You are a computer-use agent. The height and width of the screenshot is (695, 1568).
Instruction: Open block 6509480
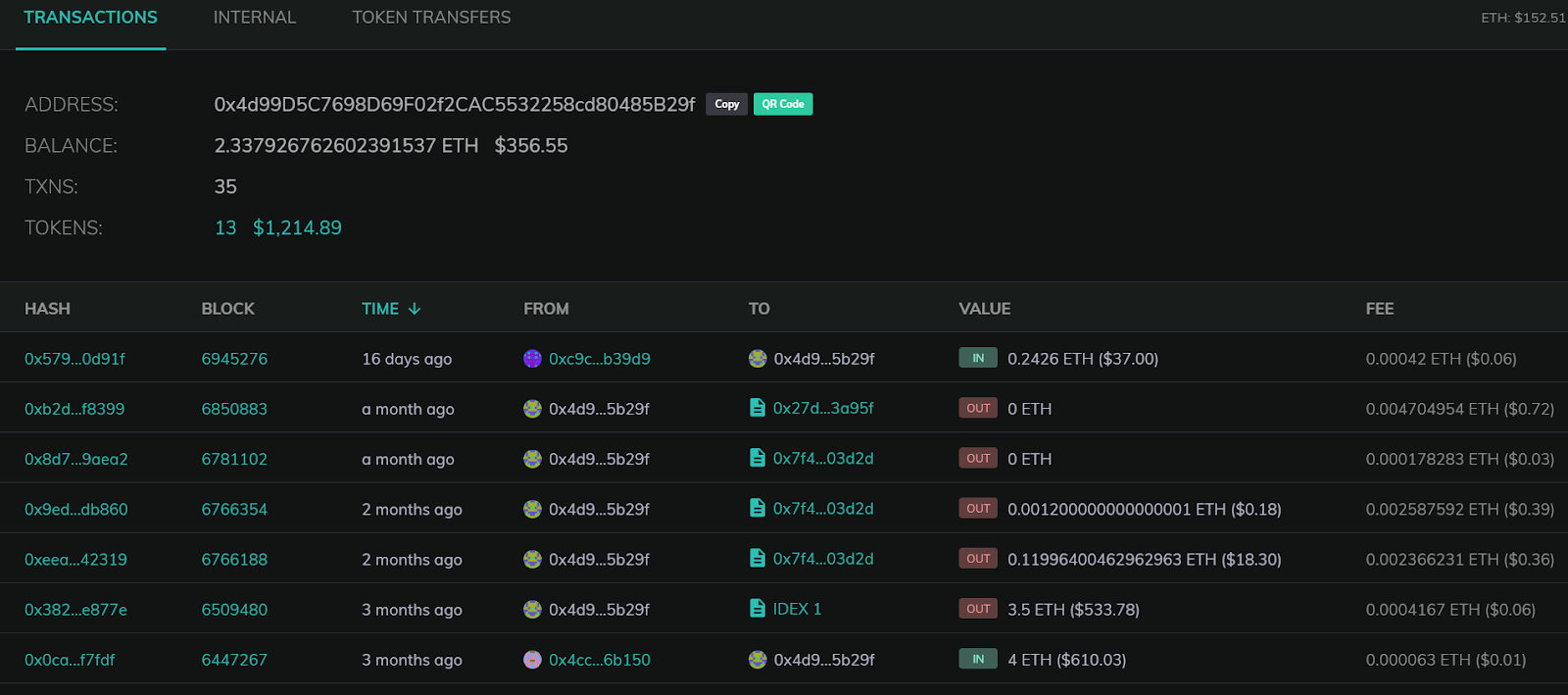click(x=234, y=610)
